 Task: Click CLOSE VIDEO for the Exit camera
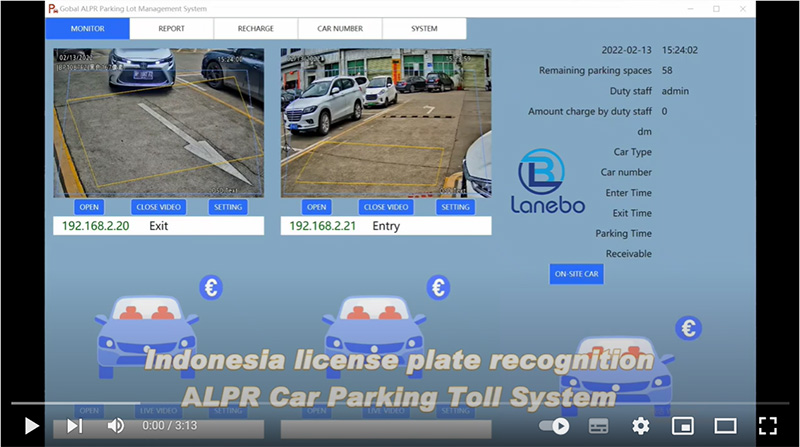[x=159, y=207]
